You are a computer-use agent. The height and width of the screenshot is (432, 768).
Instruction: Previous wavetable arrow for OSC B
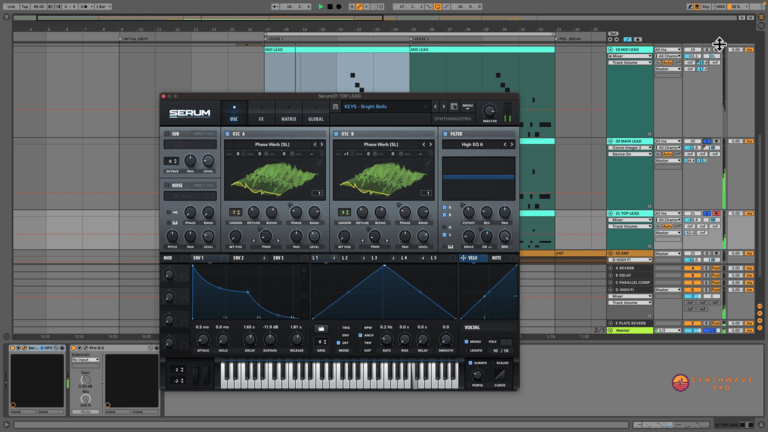pyautogui.click(x=424, y=144)
